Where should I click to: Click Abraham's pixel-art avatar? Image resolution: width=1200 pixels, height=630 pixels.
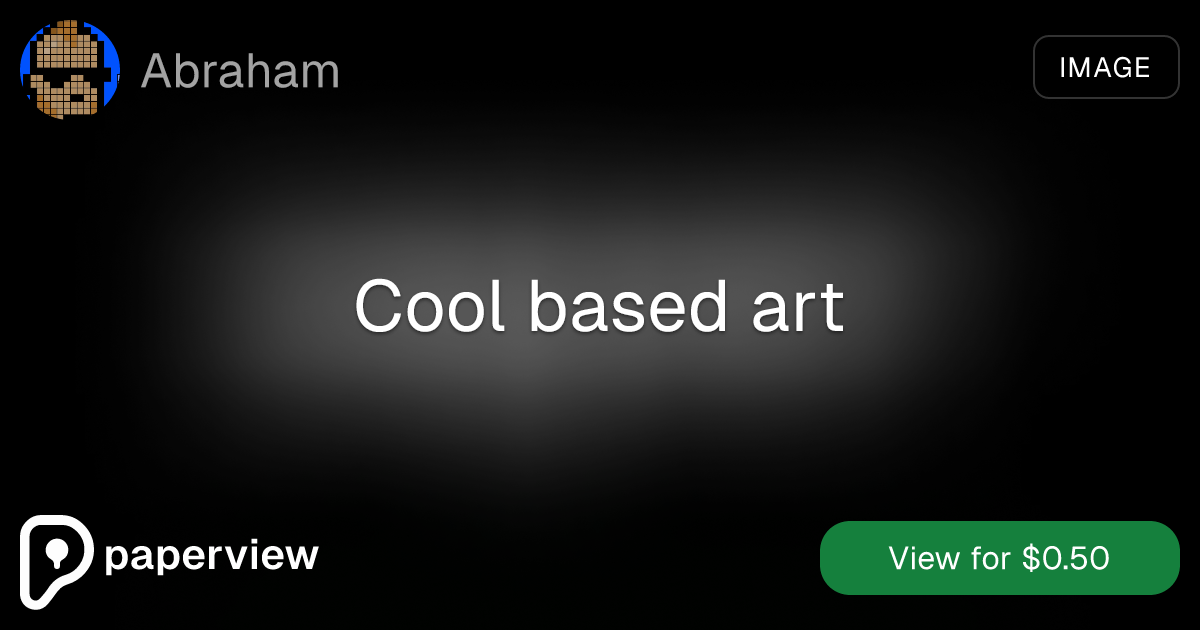(x=70, y=69)
